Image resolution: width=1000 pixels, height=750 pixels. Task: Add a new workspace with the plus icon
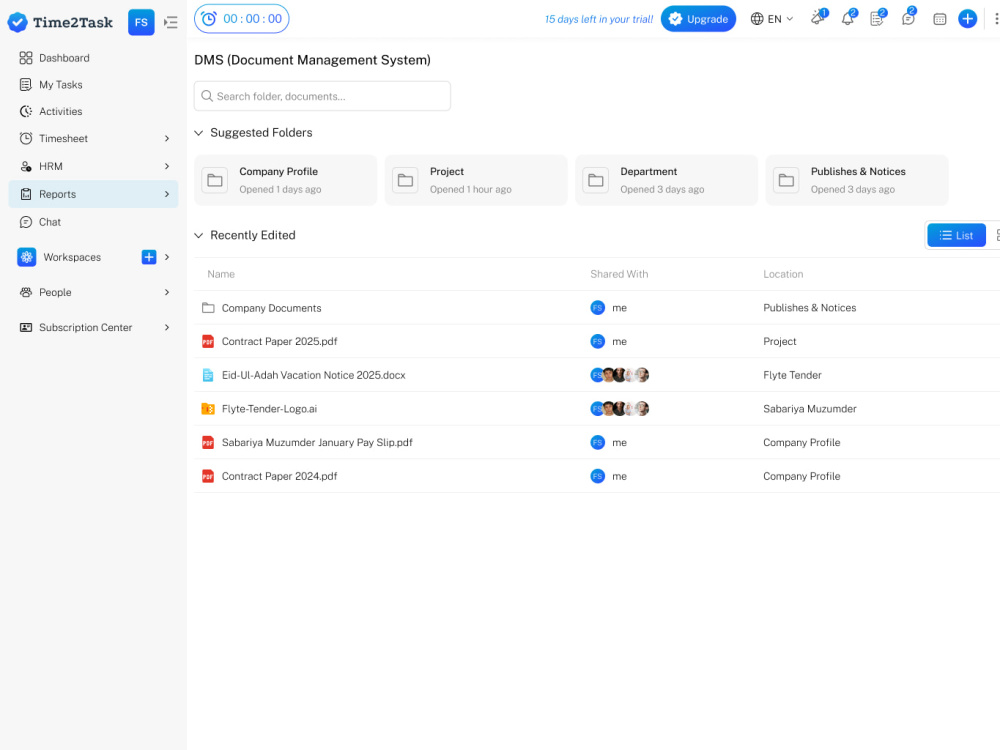149,257
